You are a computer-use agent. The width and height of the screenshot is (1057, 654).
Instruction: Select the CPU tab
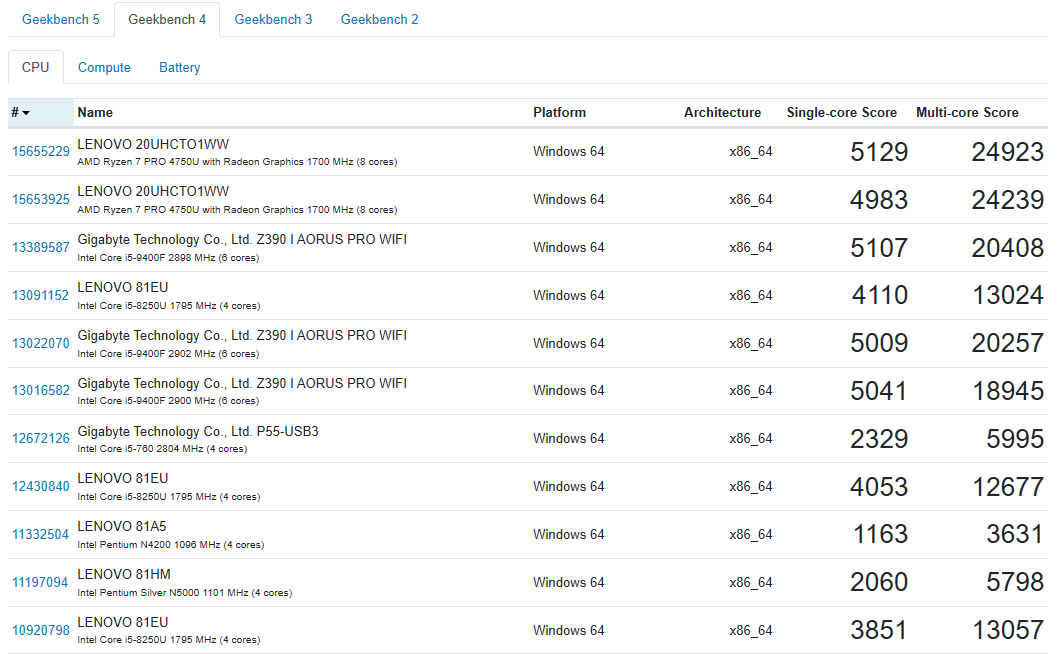[36, 67]
